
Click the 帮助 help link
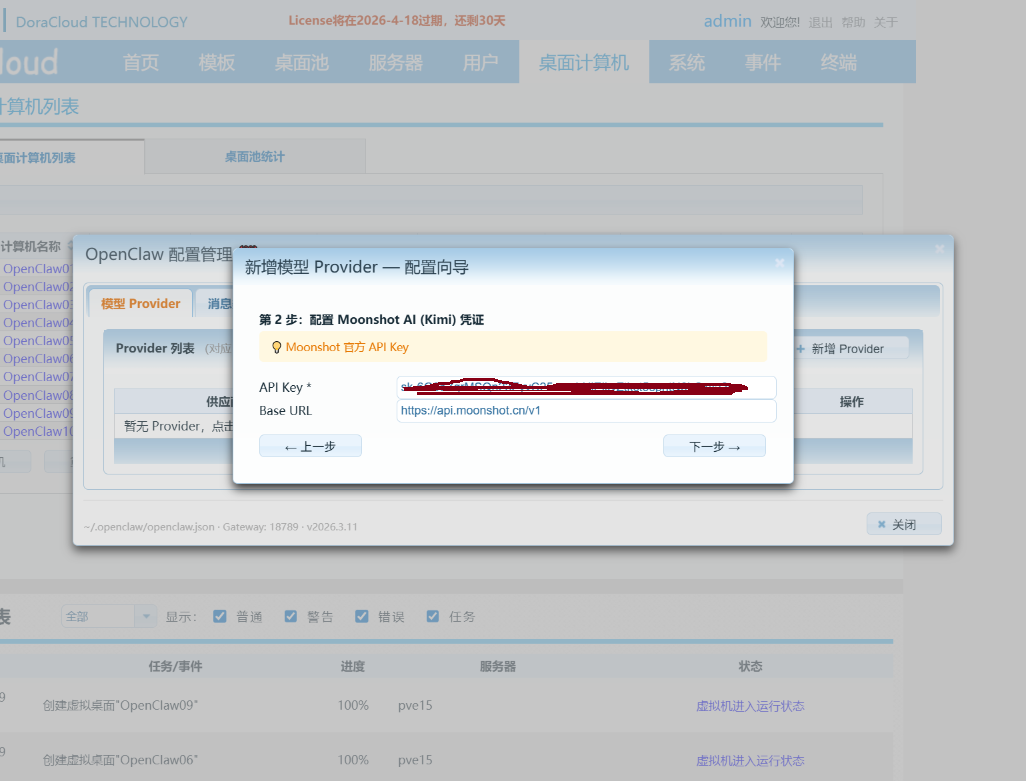853,22
